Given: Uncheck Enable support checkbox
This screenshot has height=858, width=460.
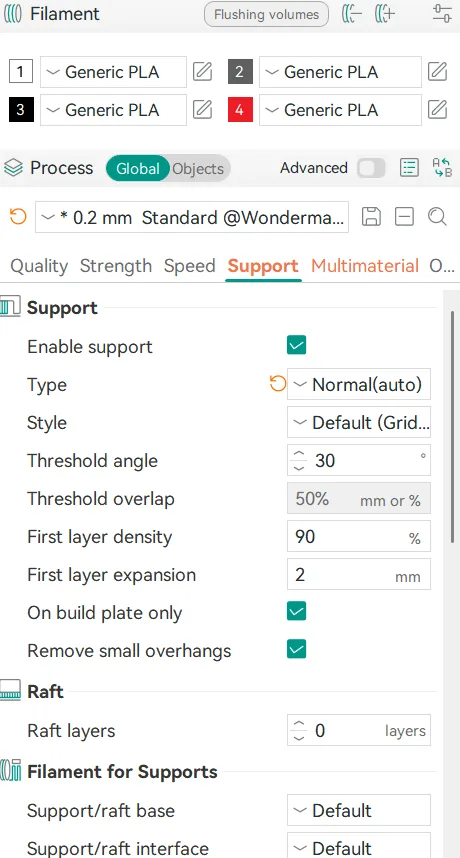Looking at the screenshot, I should coord(296,345).
